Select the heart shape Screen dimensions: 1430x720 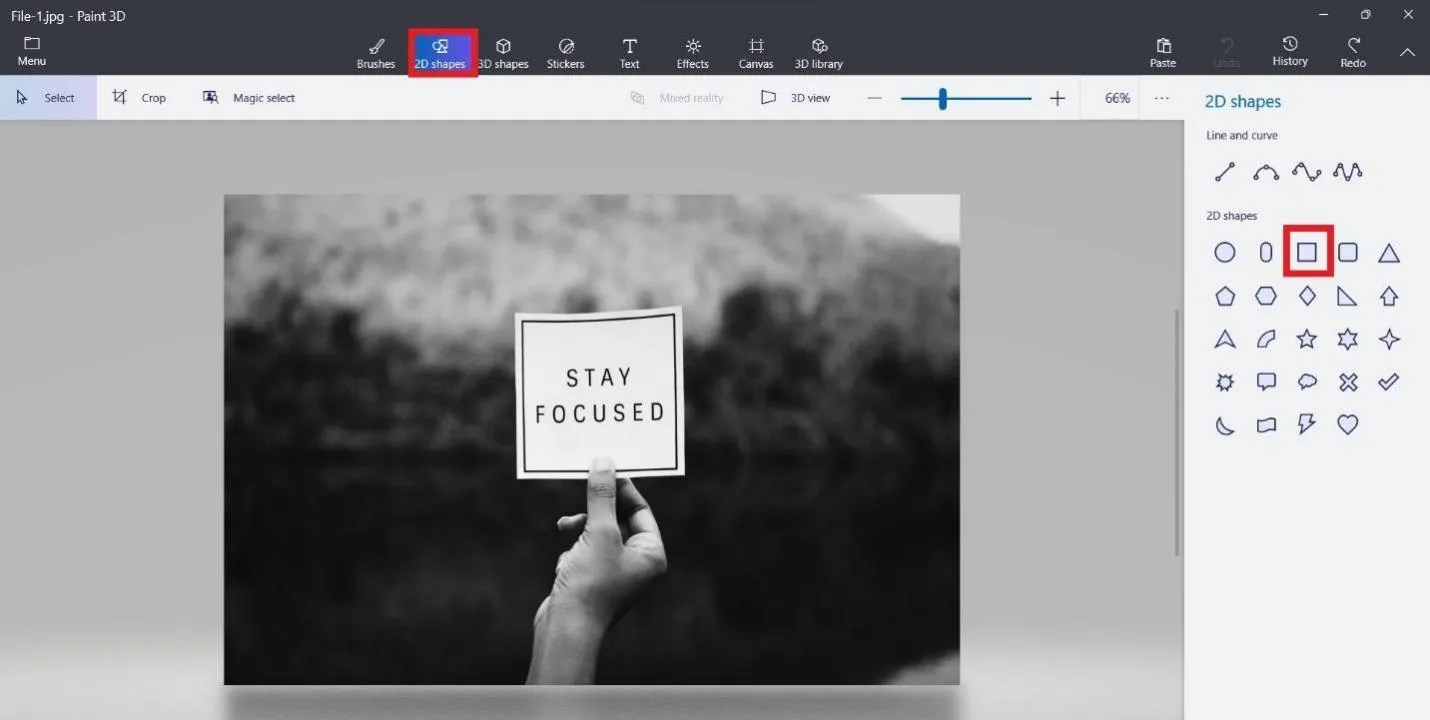pos(1347,424)
